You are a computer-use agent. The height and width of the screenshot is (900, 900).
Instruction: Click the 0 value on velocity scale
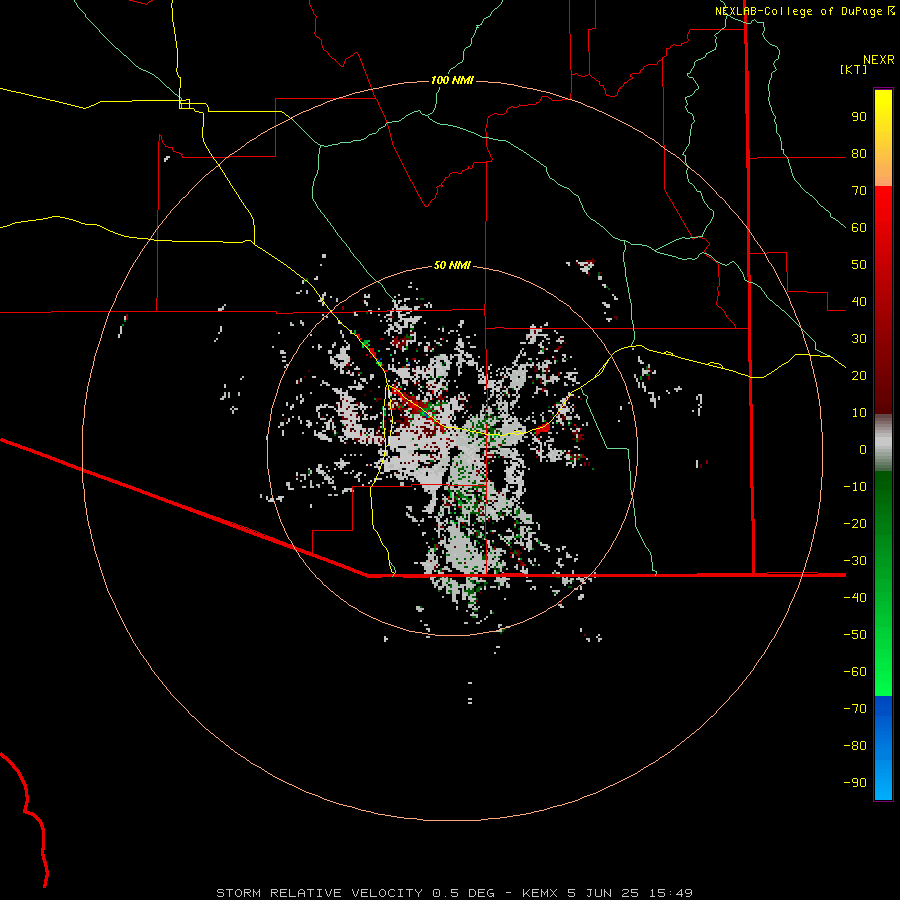pos(863,450)
